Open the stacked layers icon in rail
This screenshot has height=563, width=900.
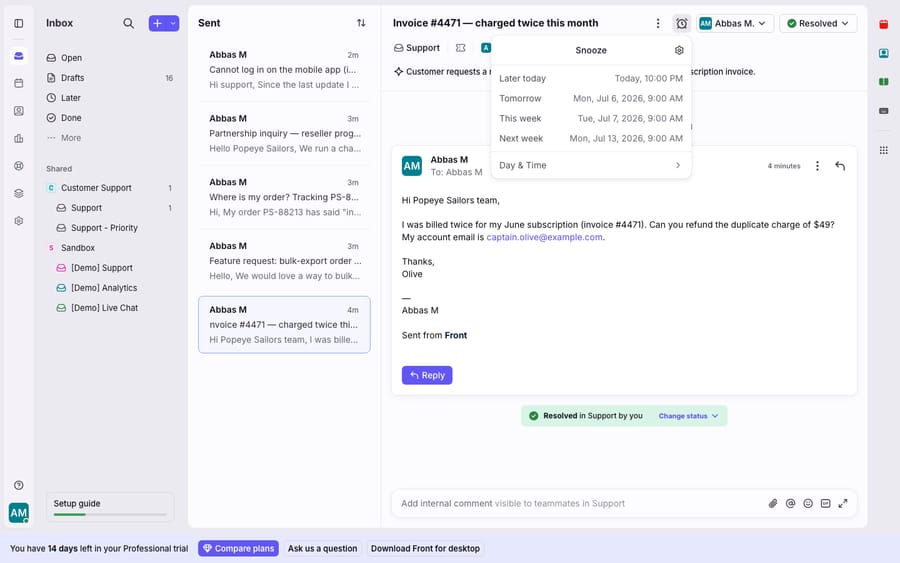point(19,193)
